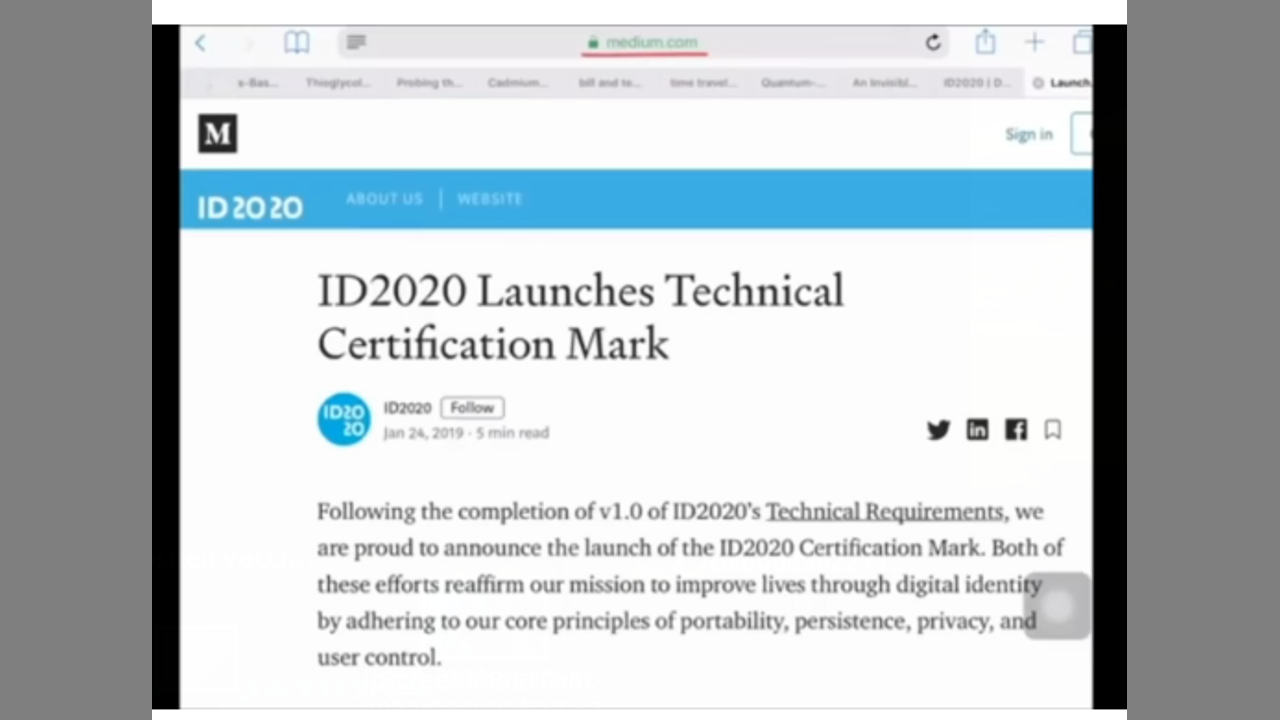The height and width of the screenshot is (720, 1280).
Task: Add a new tab with plus icon
Action: coord(1034,42)
